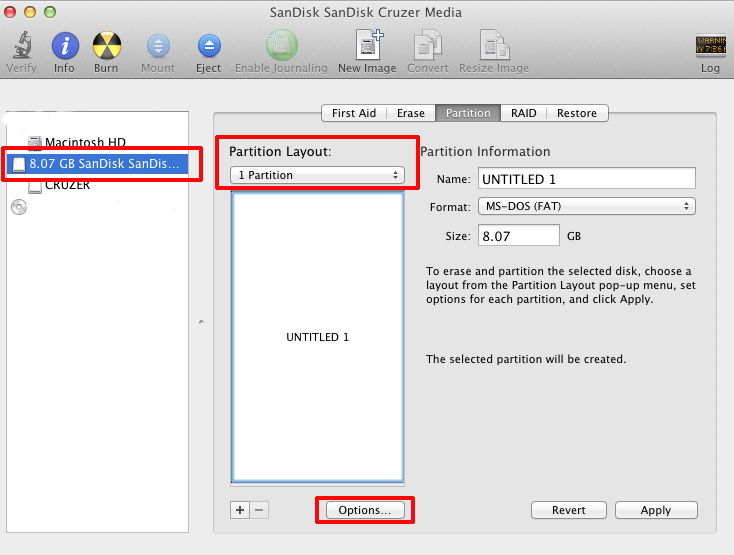Image resolution: width=734 pixels, height=555 pixels.
Task: Select Macintosh HD in the sidebar
Action: point(84,142)
